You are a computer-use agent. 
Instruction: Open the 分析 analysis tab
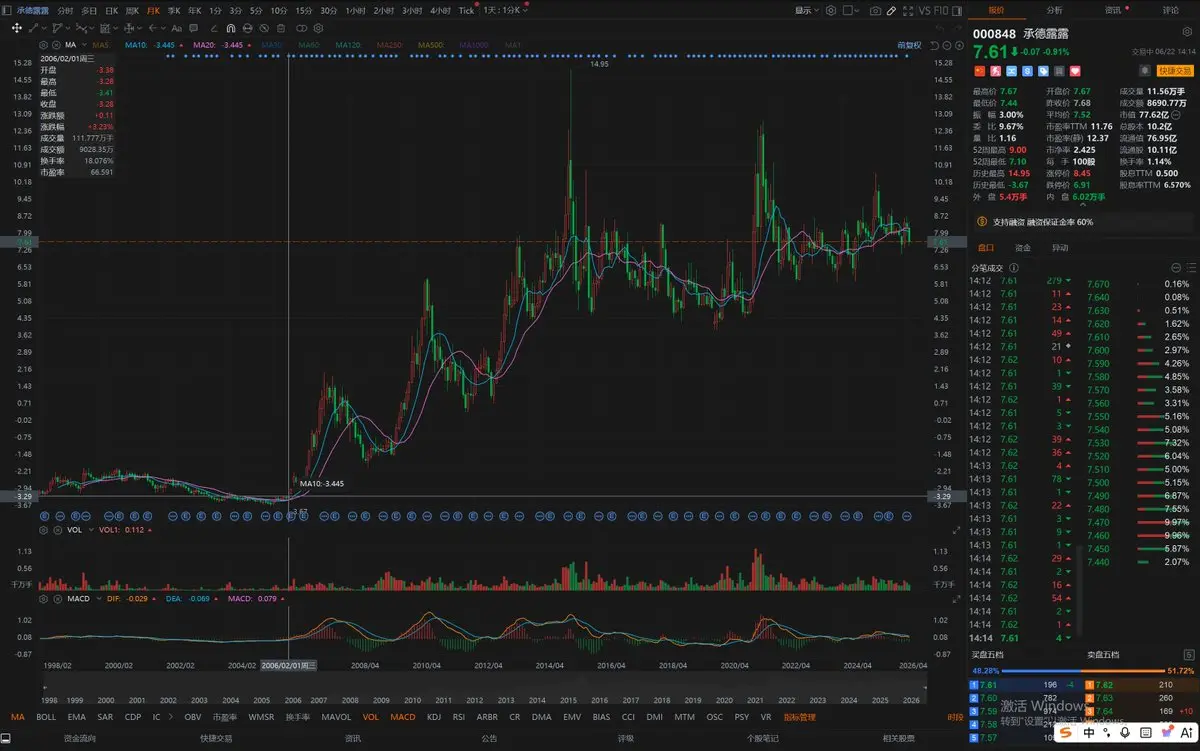(x=1054, y=10)
